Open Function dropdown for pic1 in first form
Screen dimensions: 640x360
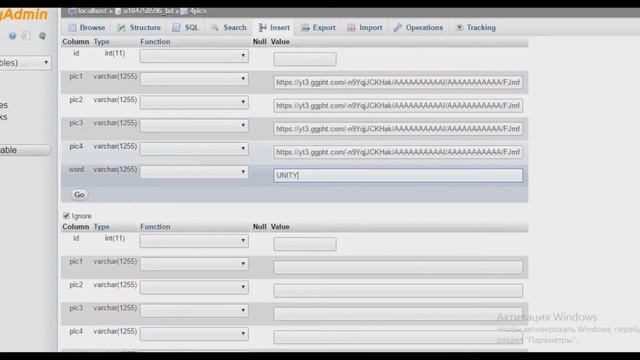pos(194,79)
